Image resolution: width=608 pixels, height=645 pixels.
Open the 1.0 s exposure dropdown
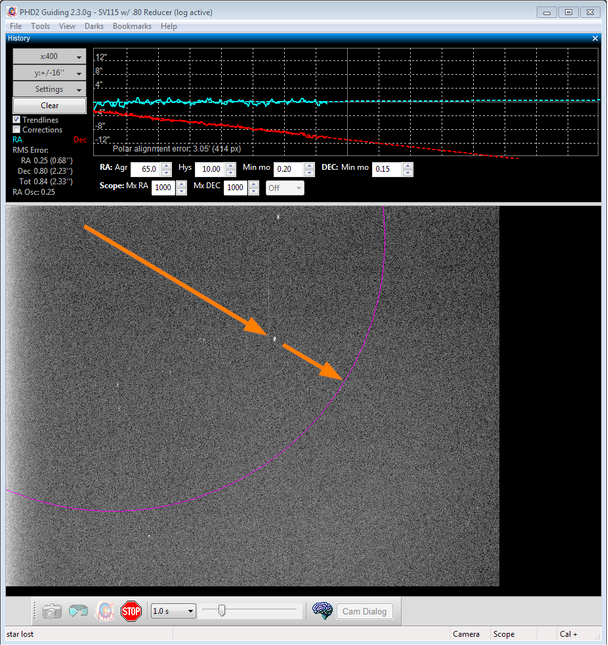point(173,611)
